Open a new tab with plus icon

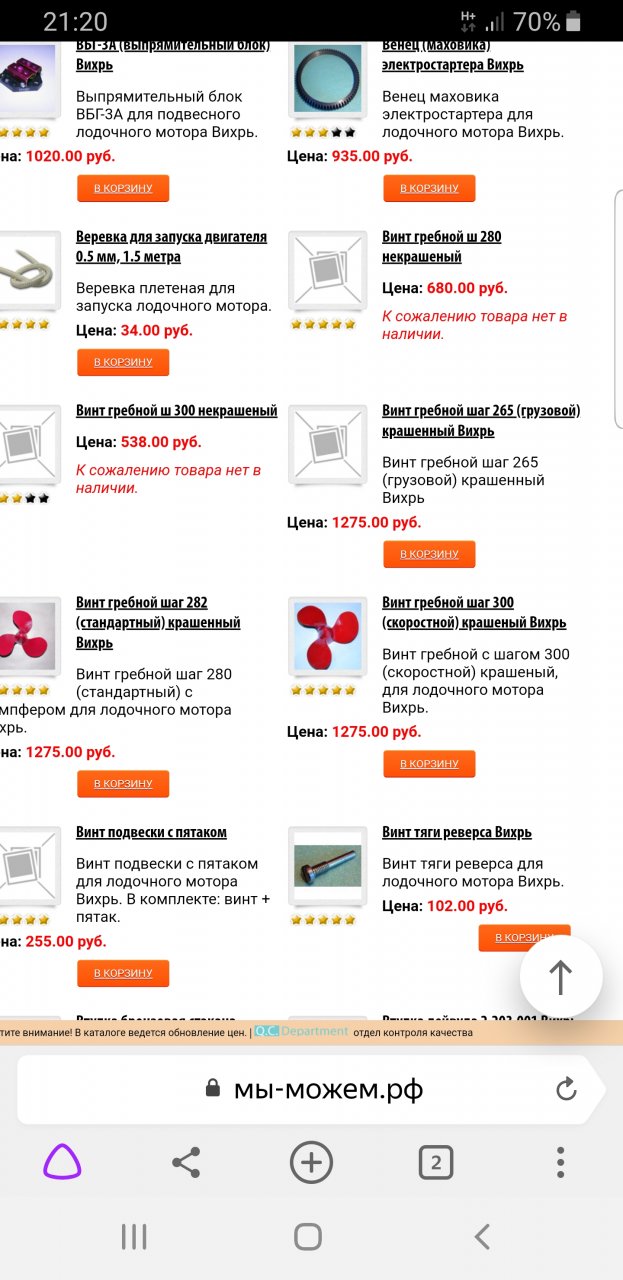311,1162
